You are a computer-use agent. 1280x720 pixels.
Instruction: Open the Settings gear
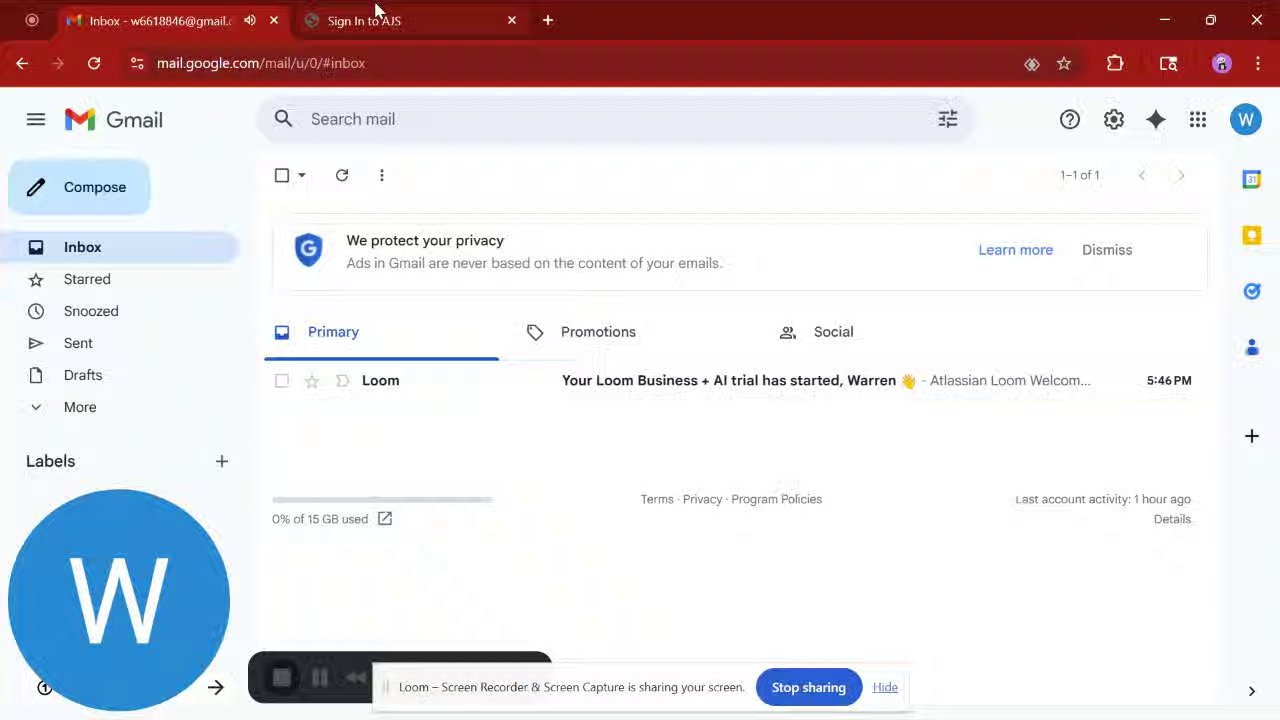1113,119
